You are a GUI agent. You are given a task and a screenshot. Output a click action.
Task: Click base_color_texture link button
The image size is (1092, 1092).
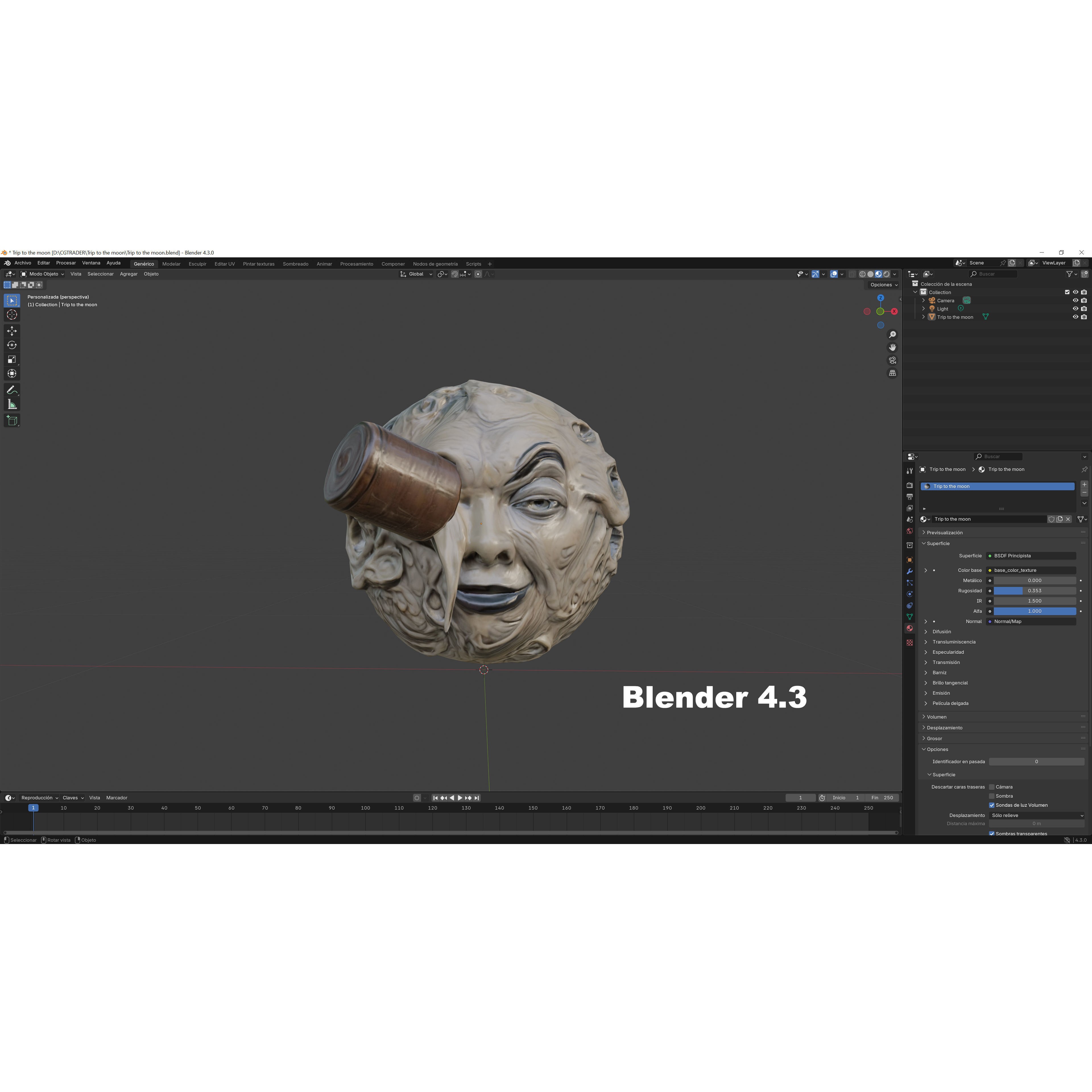pyautogui.click(x=1031, y=570)
